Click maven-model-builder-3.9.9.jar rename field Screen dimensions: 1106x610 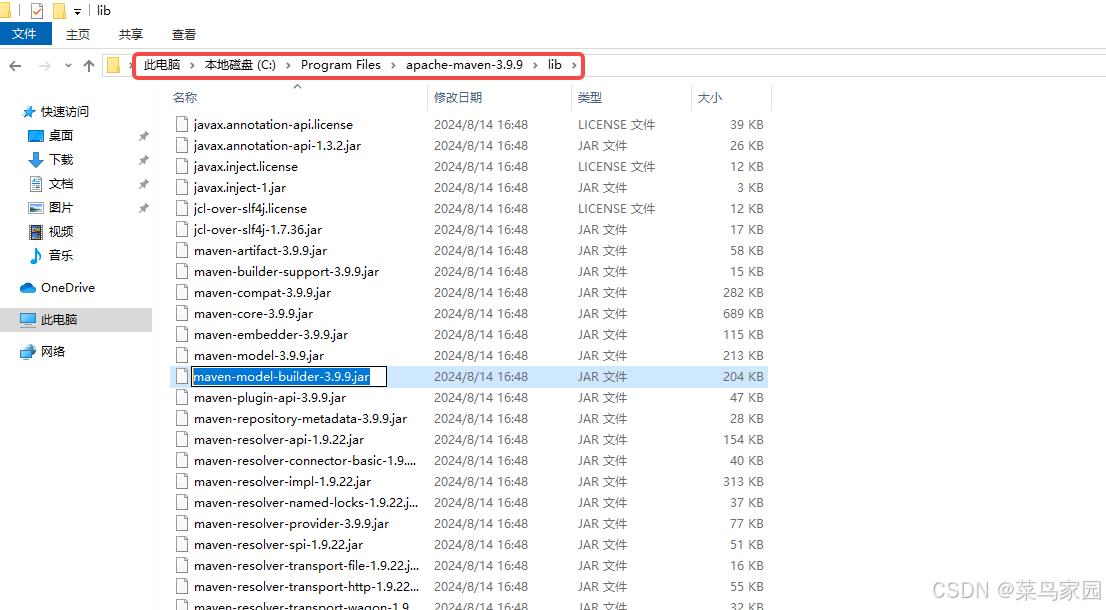(x=289, y=377)
